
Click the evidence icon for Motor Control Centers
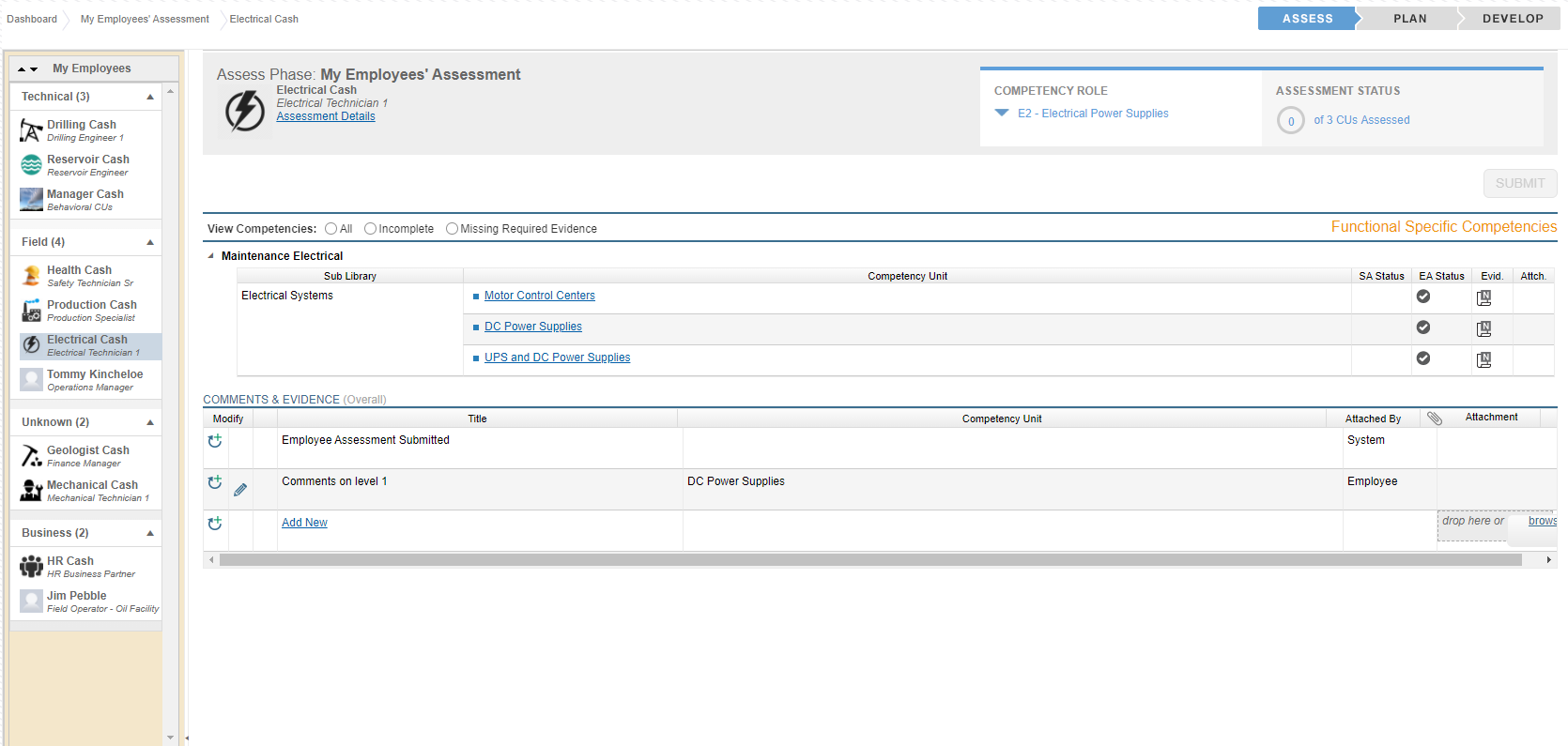click(1483, 297)
